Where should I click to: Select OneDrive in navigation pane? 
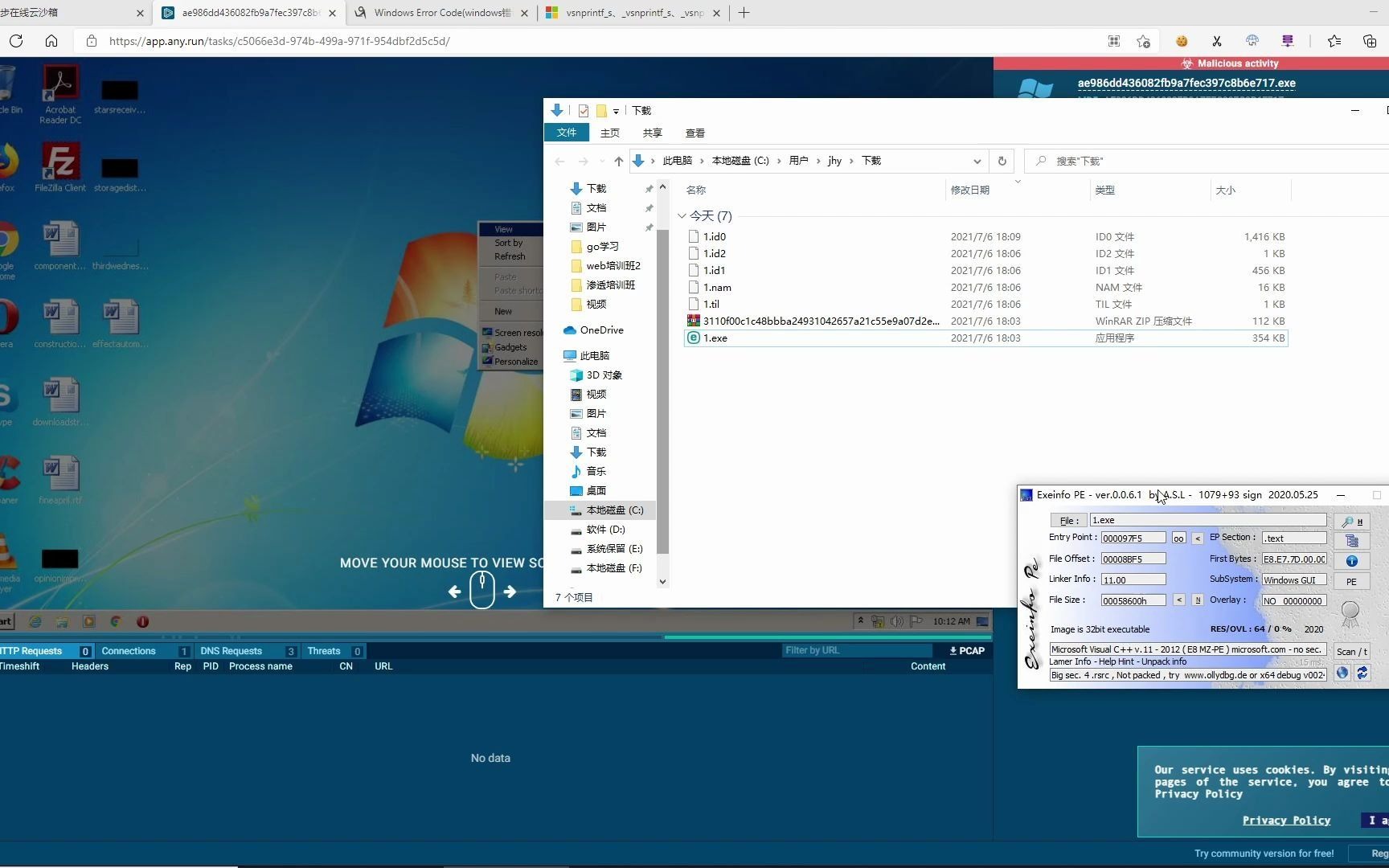tap(601, 330)
